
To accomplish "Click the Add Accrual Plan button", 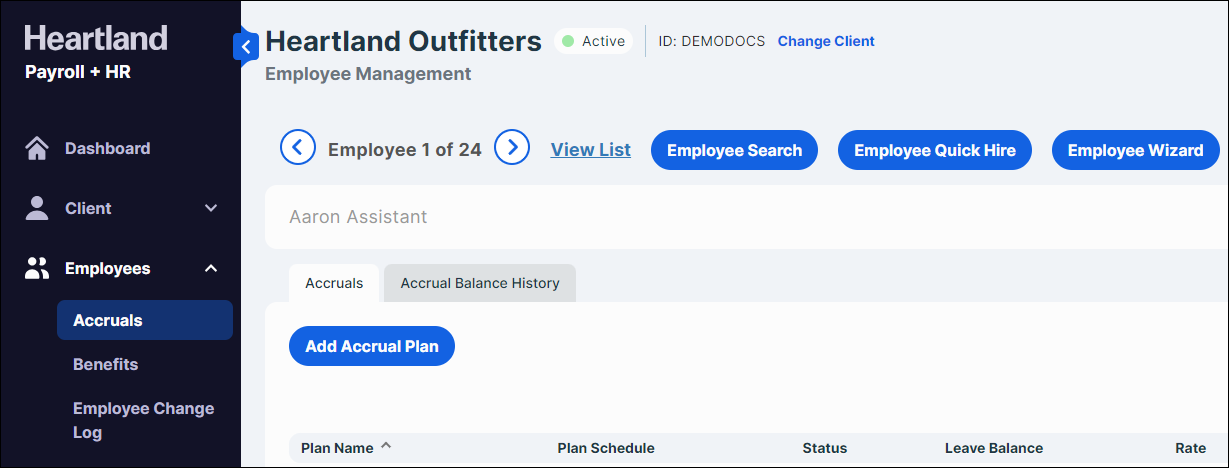I will coord(372,346).
